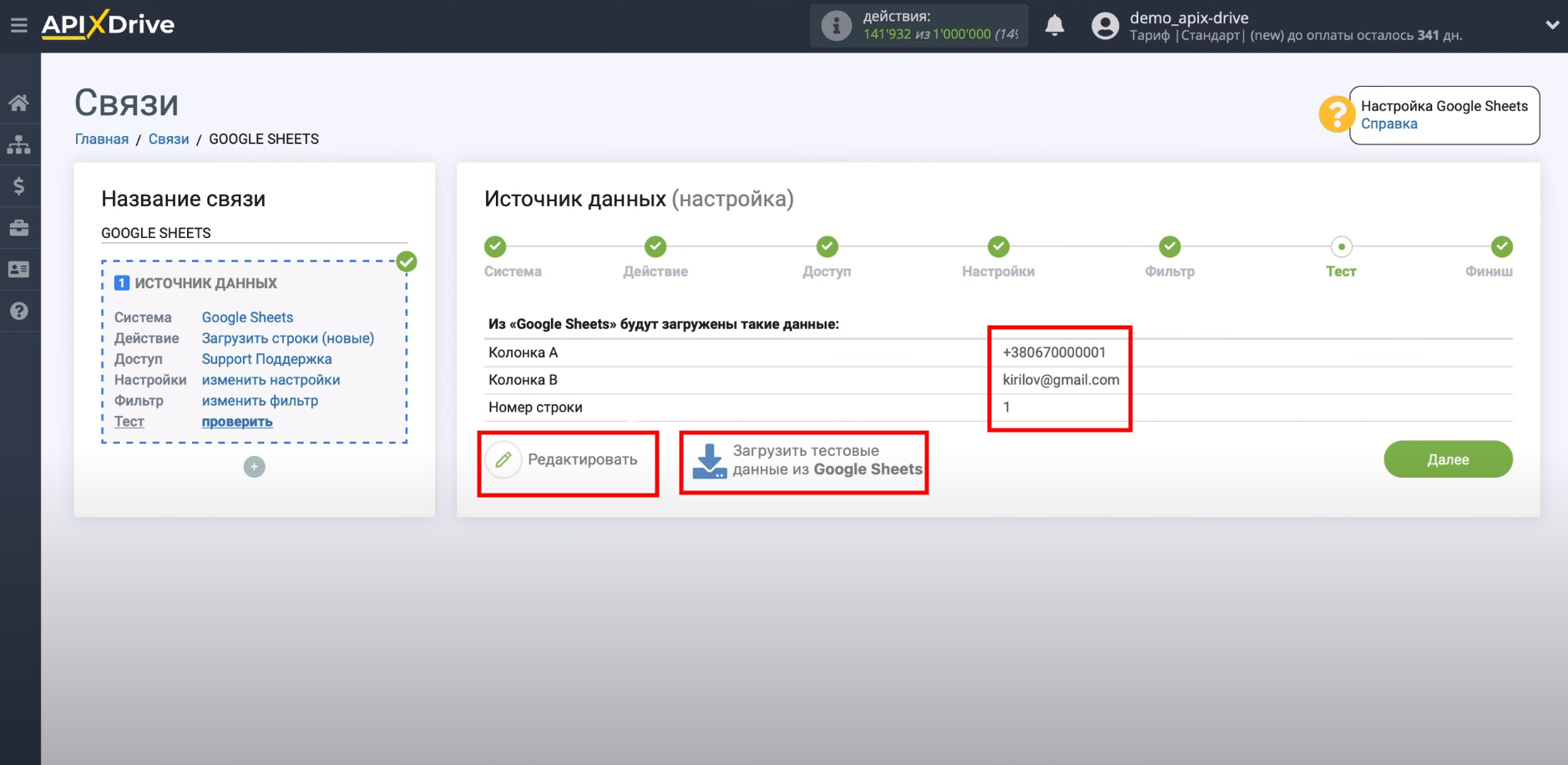Click the Номер строки row label
Screen dimensions: 1568x765
pyautogui.click(x=535, y=408)
